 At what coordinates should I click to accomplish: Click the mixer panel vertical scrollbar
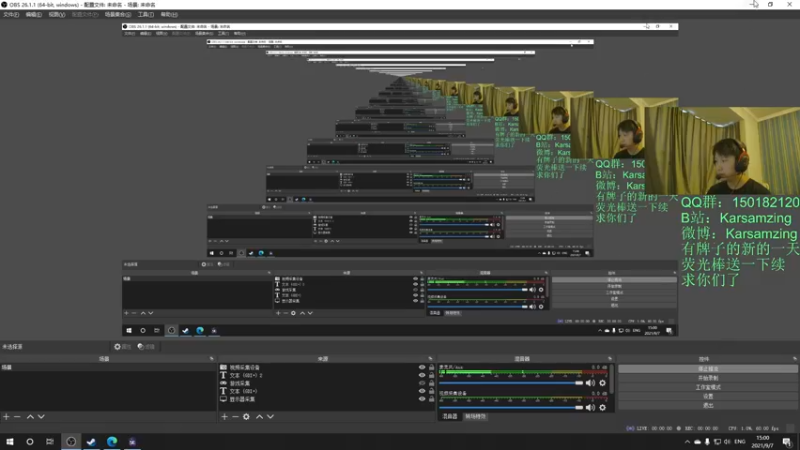click(612, 379)
